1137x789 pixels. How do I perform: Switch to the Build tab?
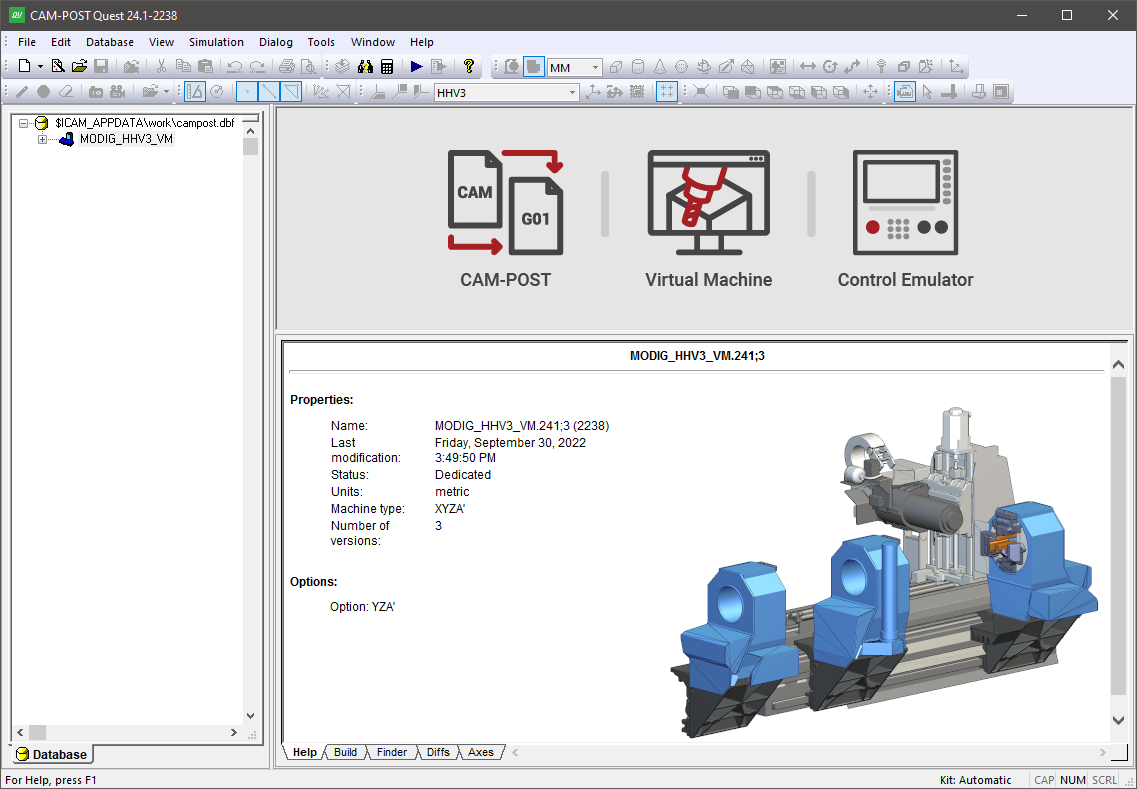(345, 752)
